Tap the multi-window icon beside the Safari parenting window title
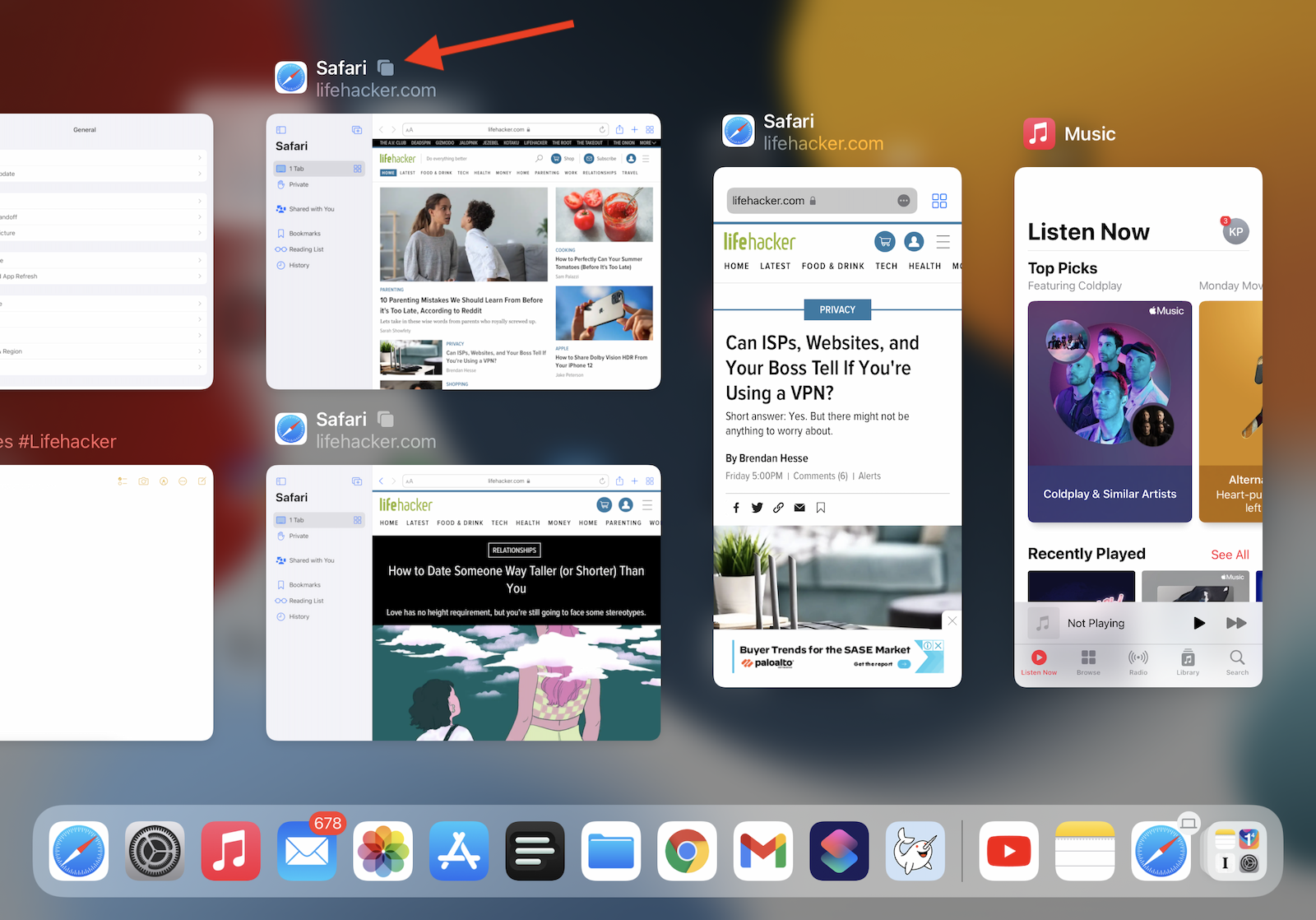This screenshot has height=920, width=1316. point(385,67)
